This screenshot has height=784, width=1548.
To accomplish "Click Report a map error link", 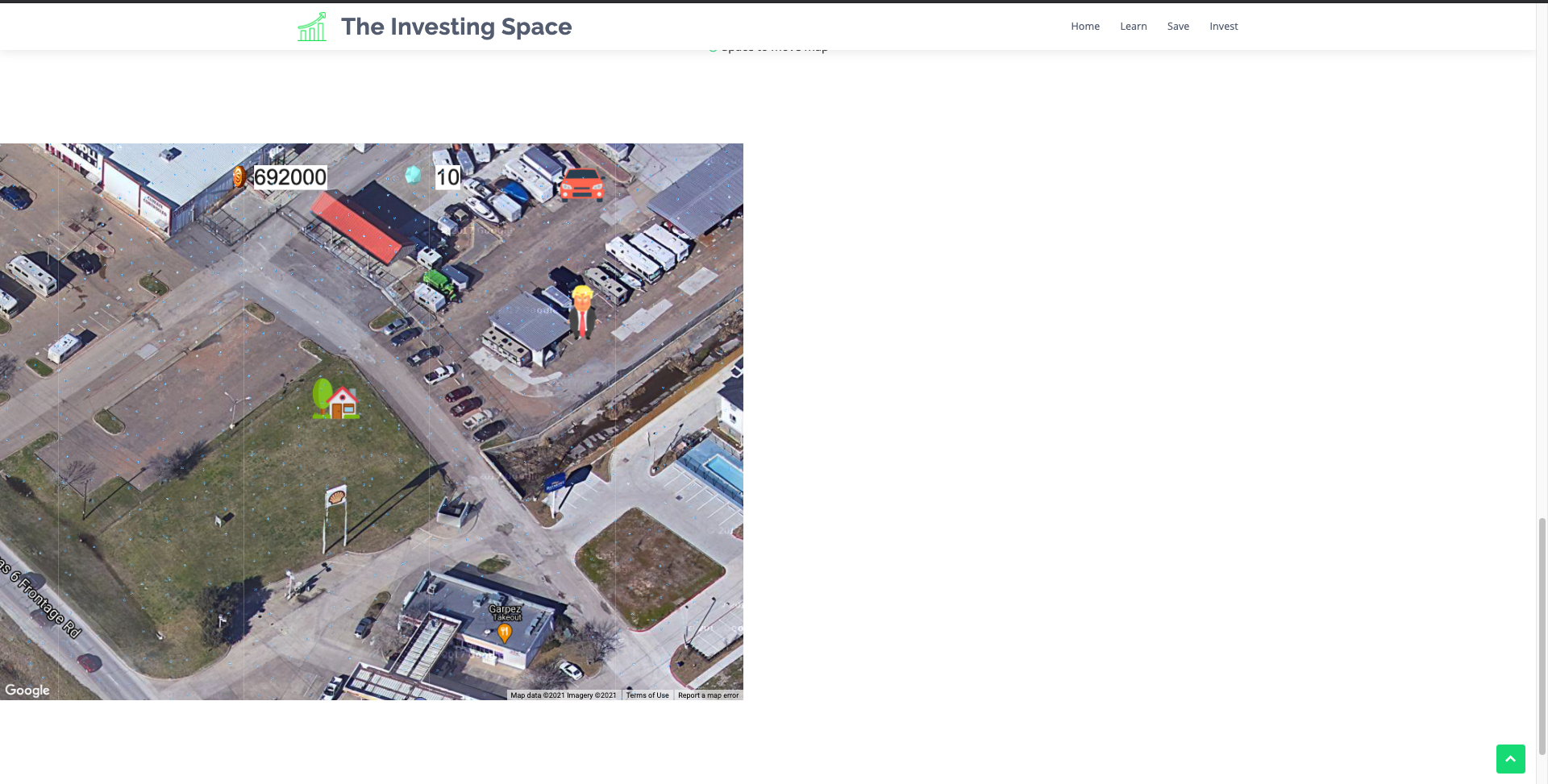I will tap(708, 695).
